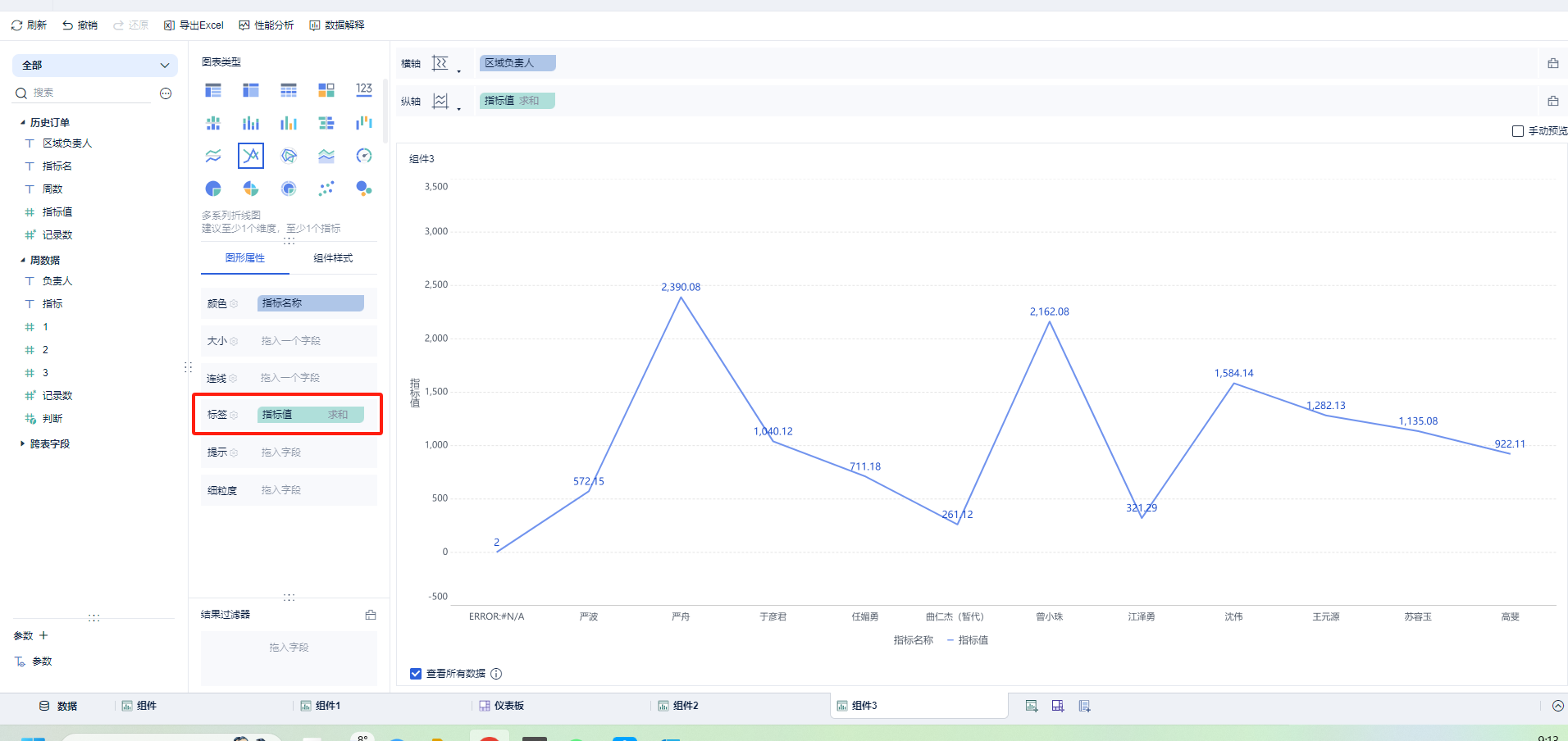
Task: Click the clear icon of 结果过滤器
Action: pyautogui.click(x=371, y=615)
